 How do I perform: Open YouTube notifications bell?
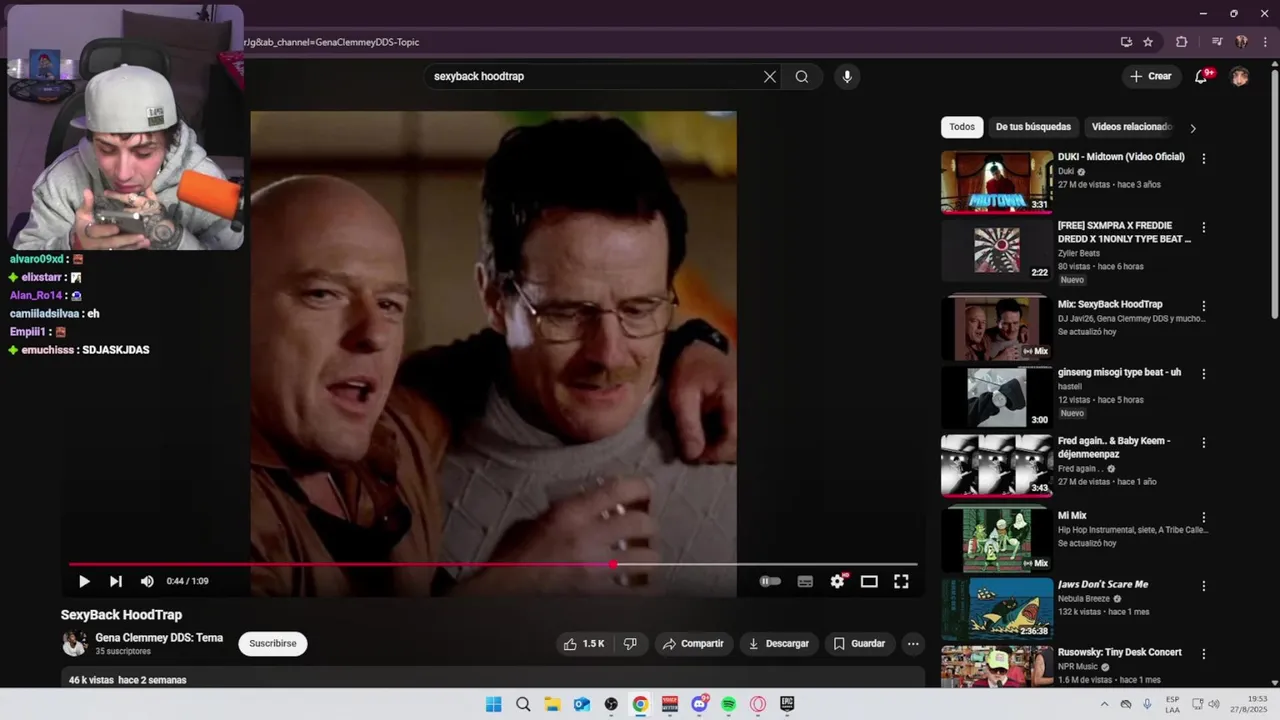coord(1202,77)
